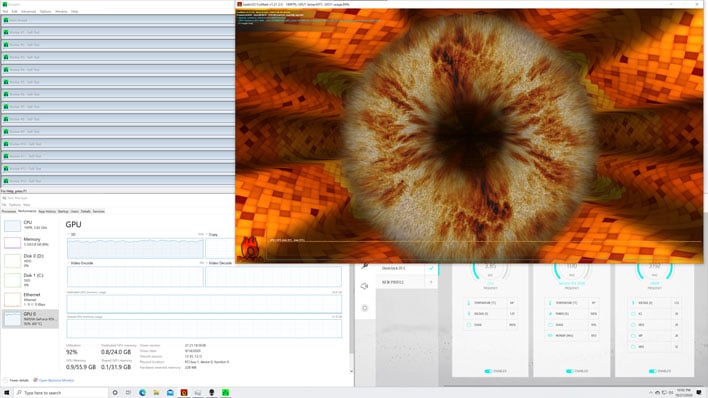Toggle the rightmost panel Enabled switch

coord(652,371)
